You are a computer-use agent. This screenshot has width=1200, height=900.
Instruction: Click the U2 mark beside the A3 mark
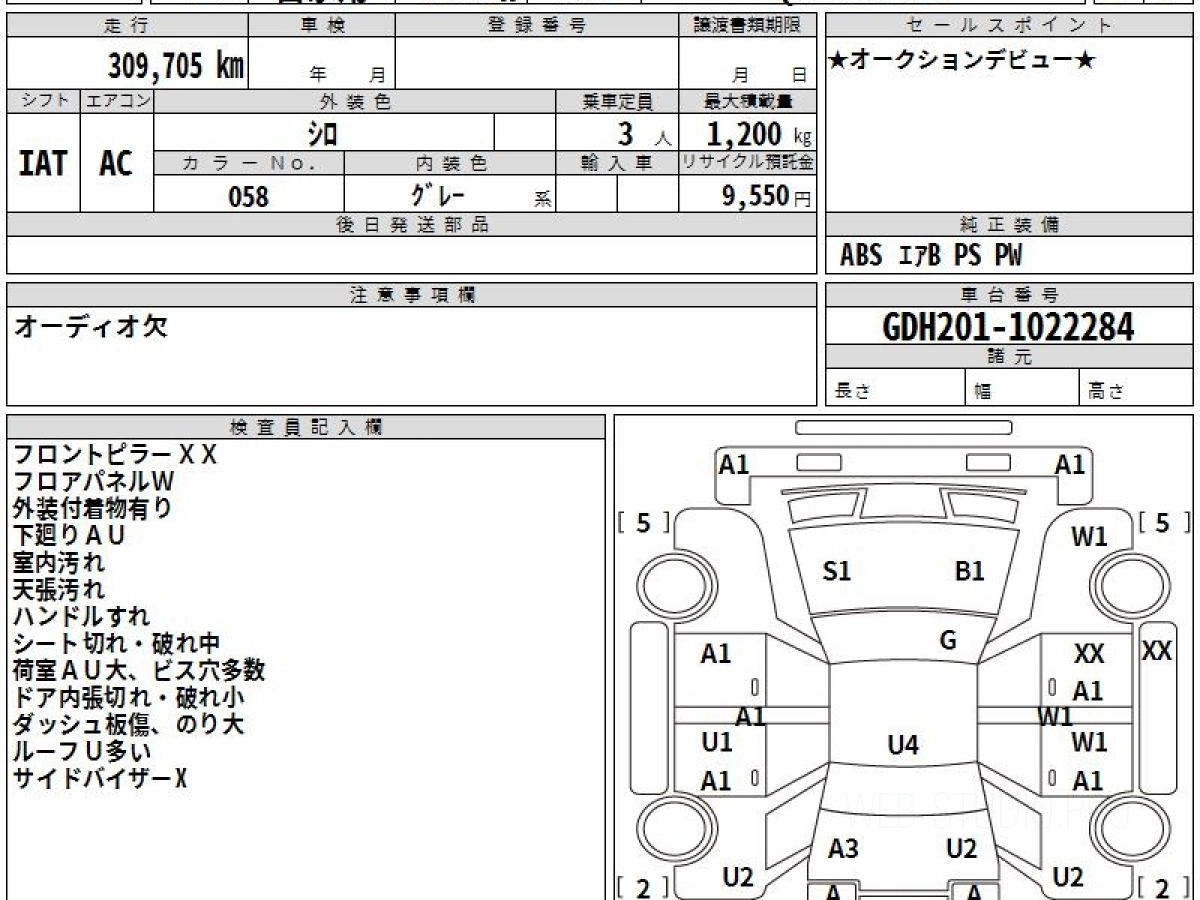click(961, 849)
